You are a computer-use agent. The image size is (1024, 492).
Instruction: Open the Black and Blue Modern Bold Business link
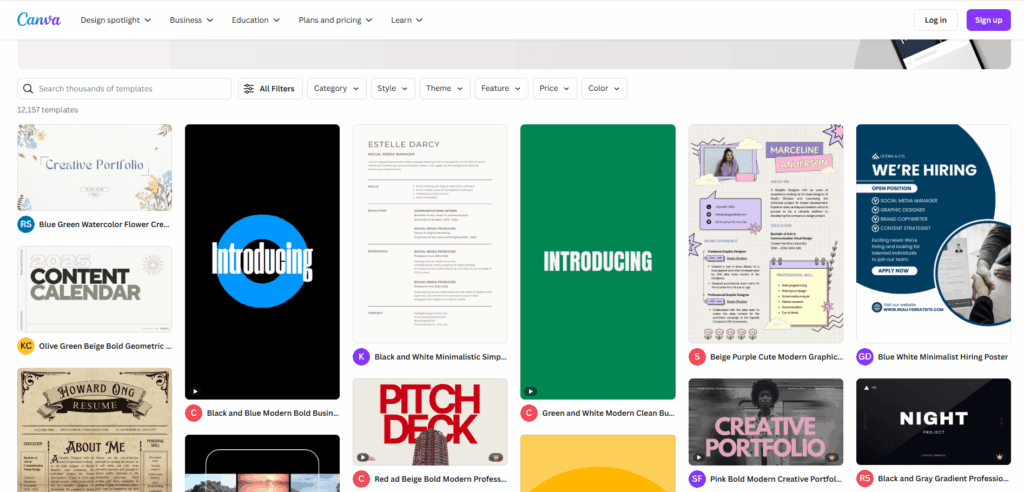[x=273, y=413]
